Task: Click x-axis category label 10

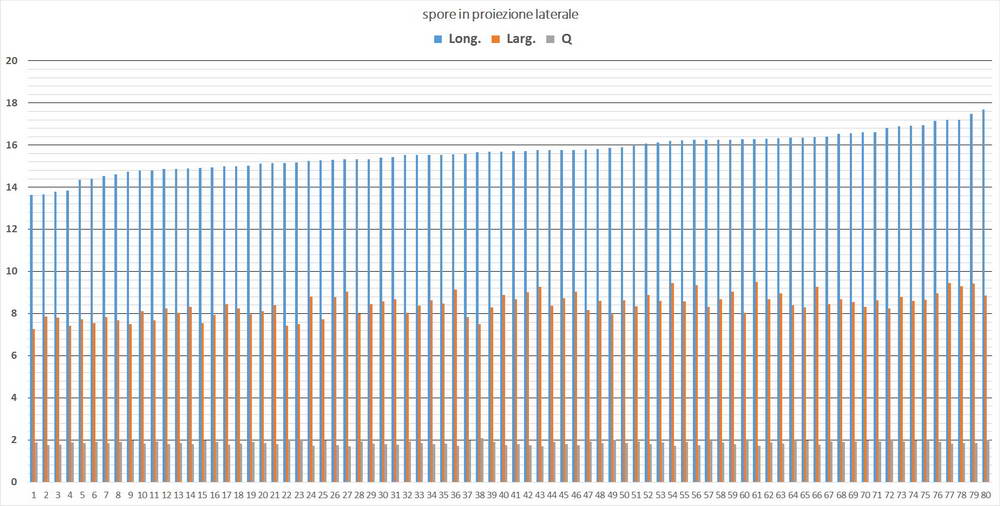Action: (x=142, y=495)
